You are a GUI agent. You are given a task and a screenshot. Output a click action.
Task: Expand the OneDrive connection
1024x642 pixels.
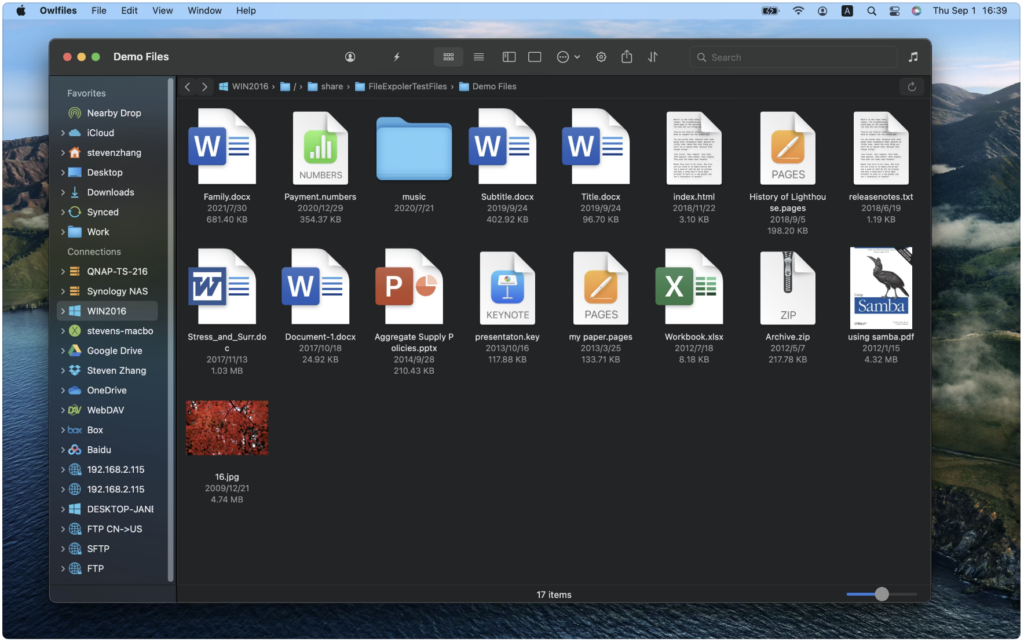coord(63,390)
